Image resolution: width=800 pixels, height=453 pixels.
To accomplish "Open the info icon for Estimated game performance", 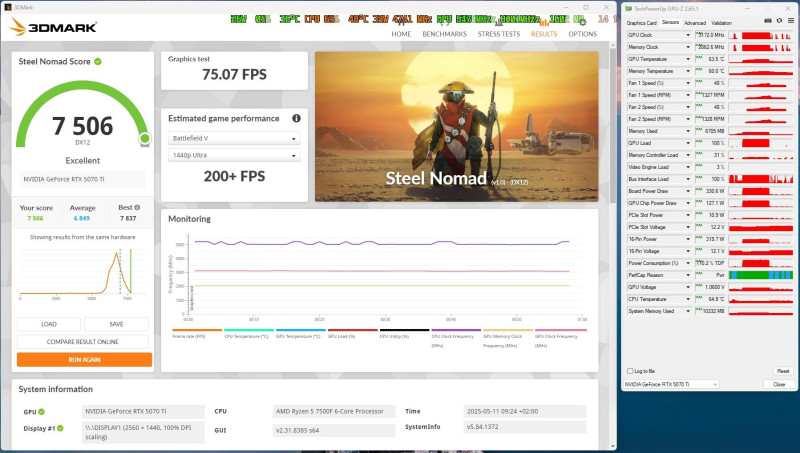I will 296,118.
